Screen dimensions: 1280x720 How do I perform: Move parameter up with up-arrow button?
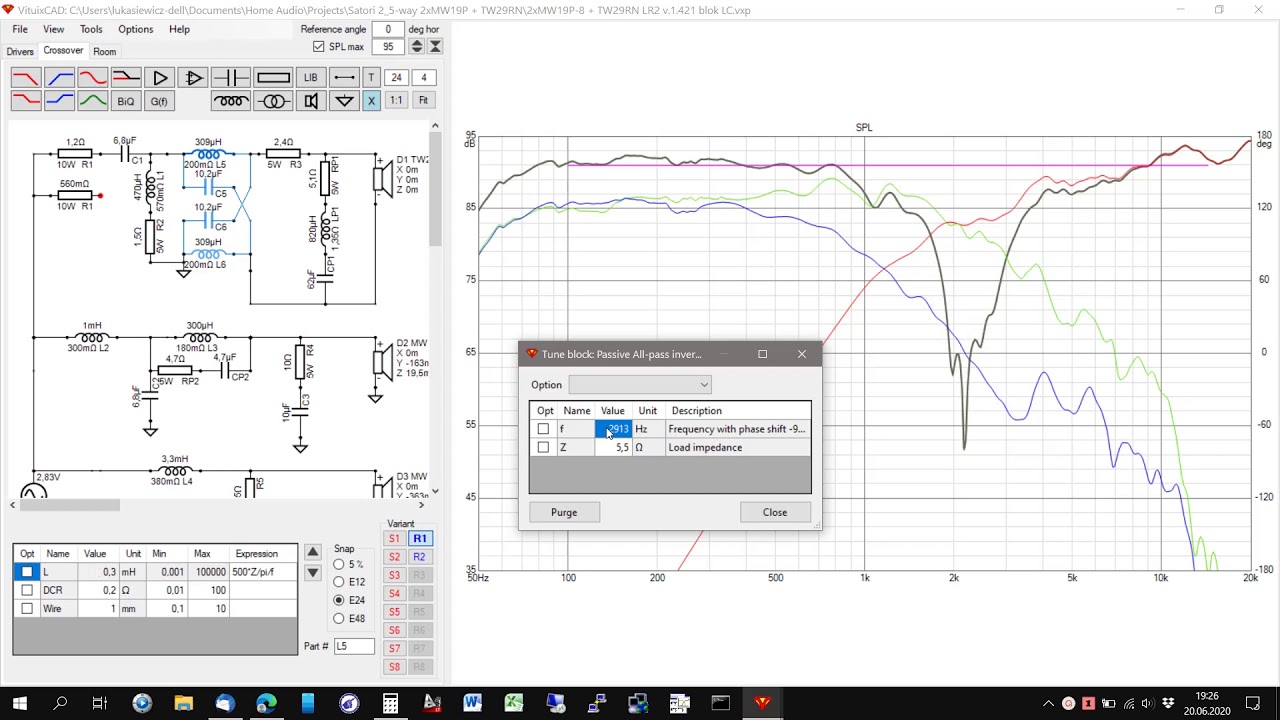pyautogui.click(x=313, y=552)
